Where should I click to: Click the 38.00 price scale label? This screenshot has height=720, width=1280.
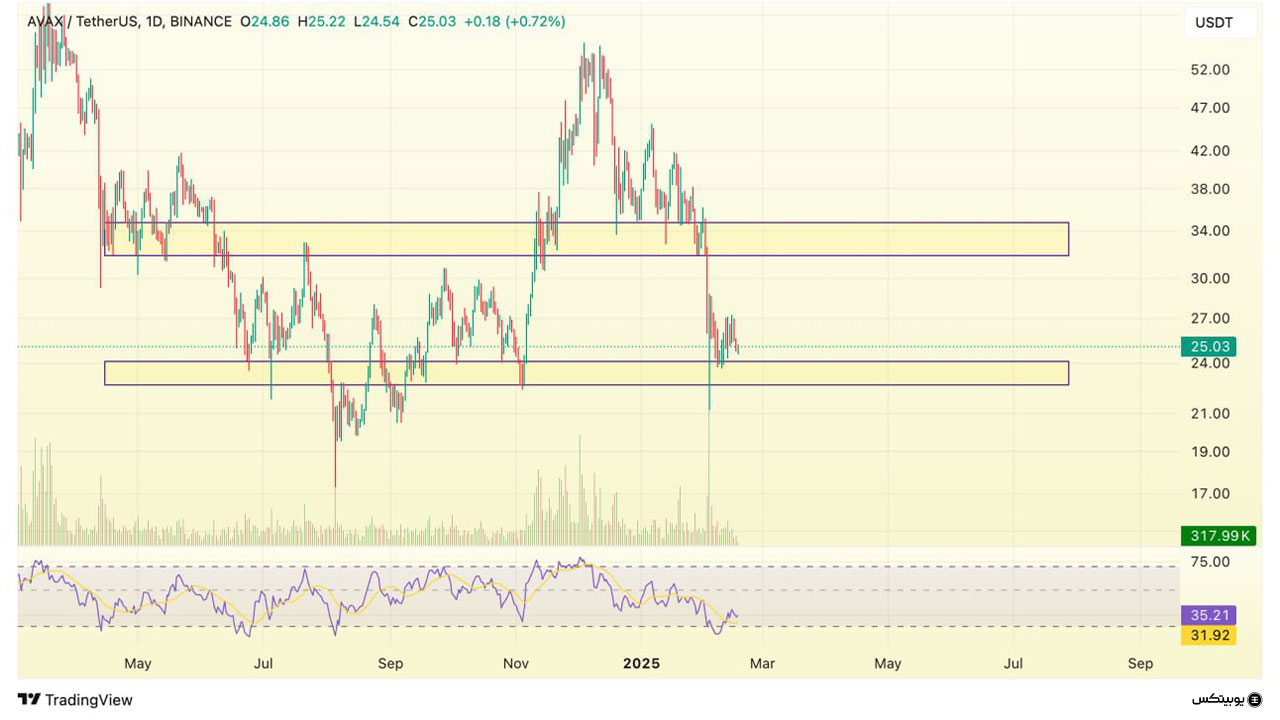(x=1210, y=189)
